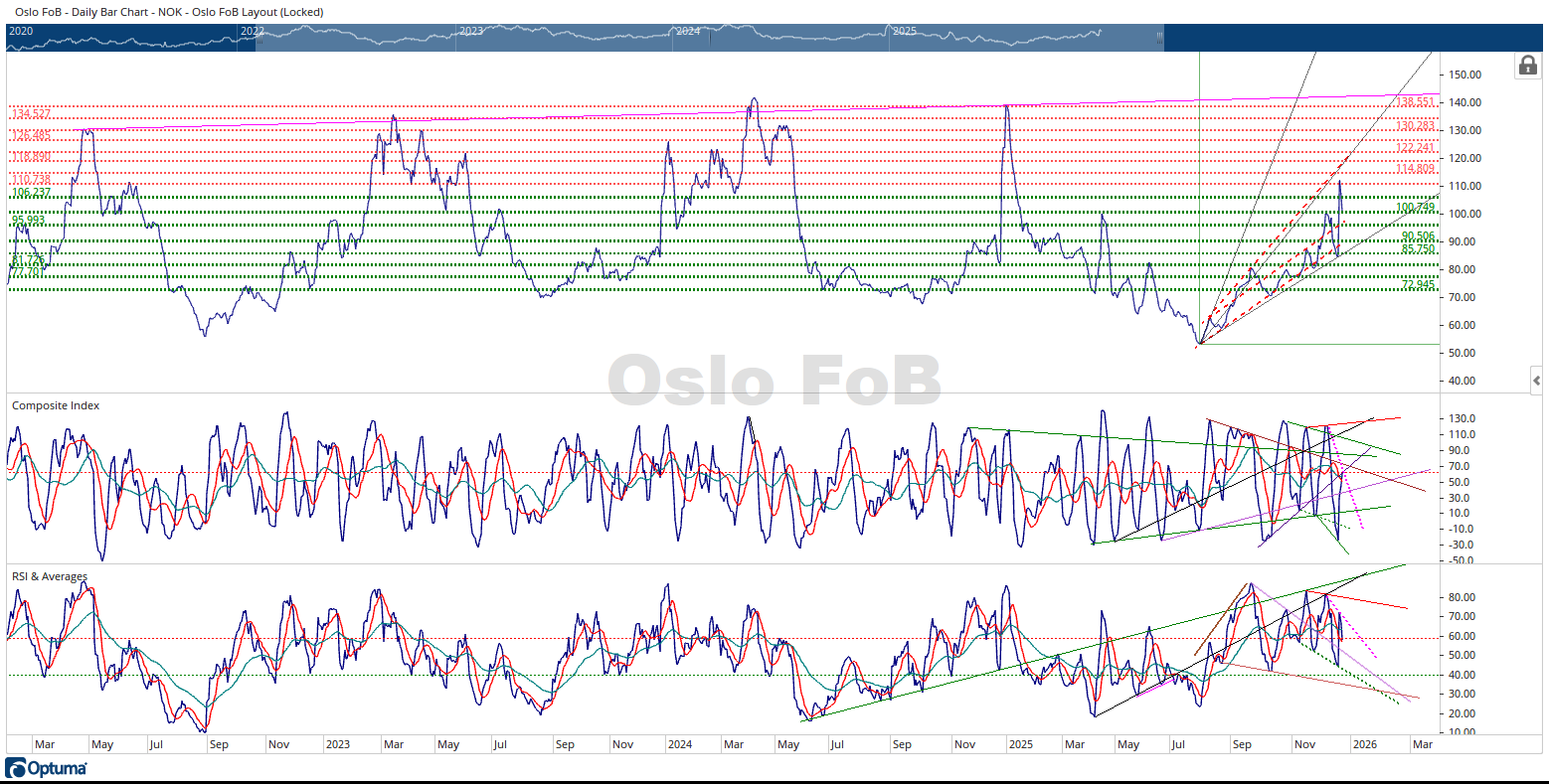Image resolution: width=1549 pixels, height=784 pixels.
Task: Click the 2023 marker in overview strip
Action: click(x=470, y=32)
